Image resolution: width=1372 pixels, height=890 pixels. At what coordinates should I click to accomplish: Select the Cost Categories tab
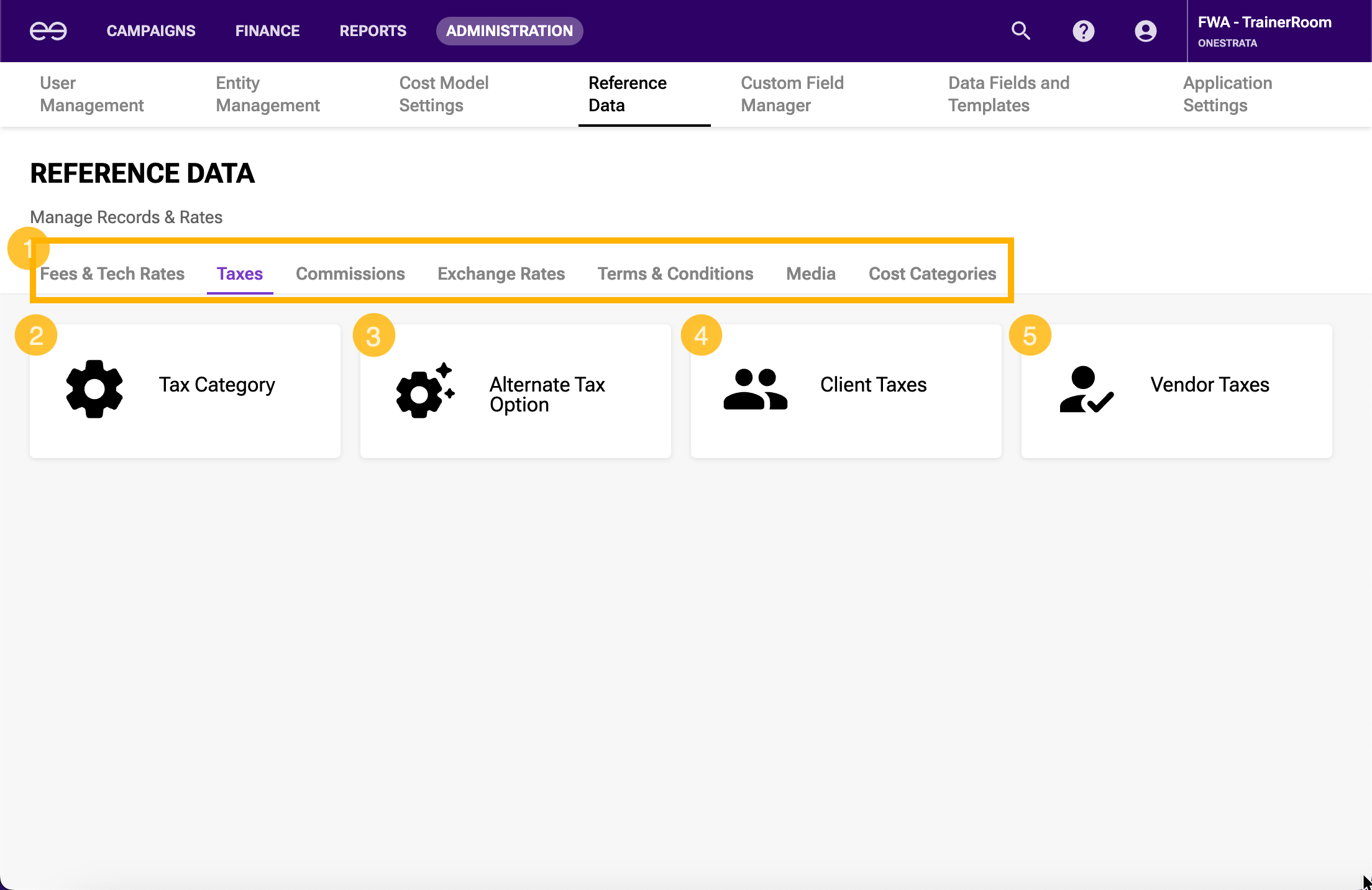pyautogui.click(x=932, y=274)
